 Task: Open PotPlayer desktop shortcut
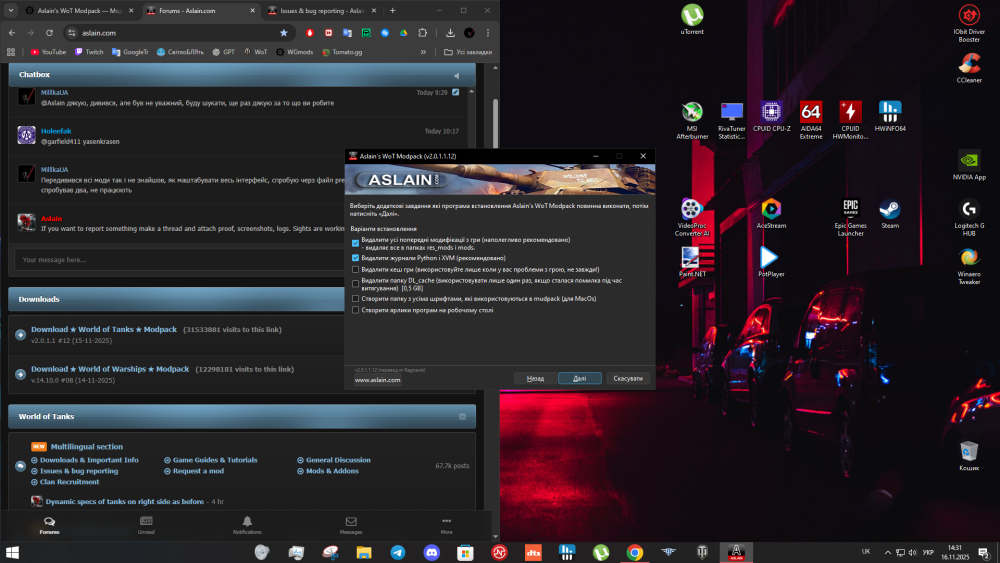pos(771,262)
